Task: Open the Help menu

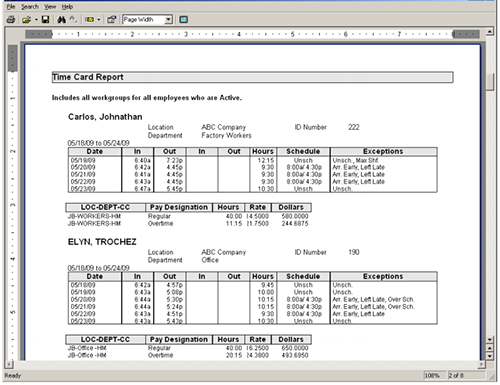Action: click(x=67, y=7)
